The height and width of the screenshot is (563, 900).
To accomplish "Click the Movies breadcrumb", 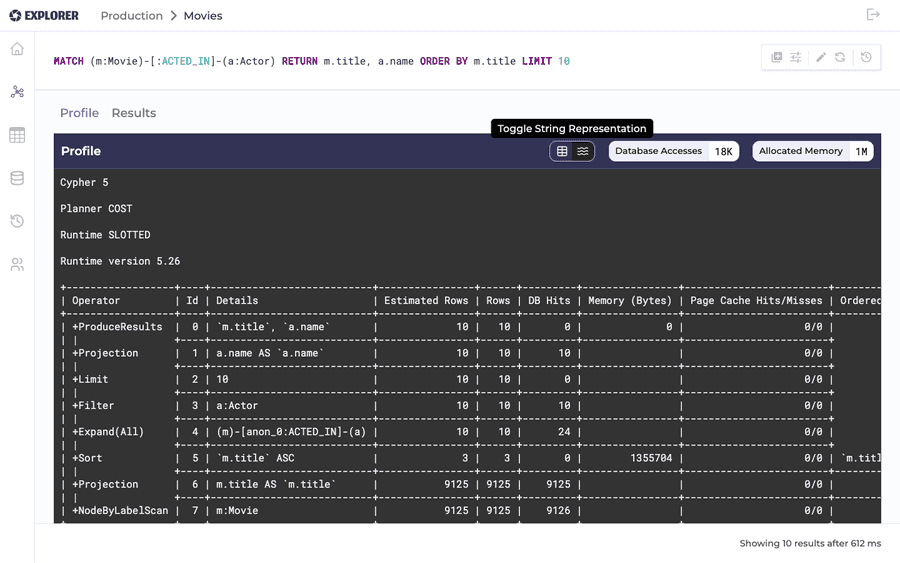I will [203, 15].
